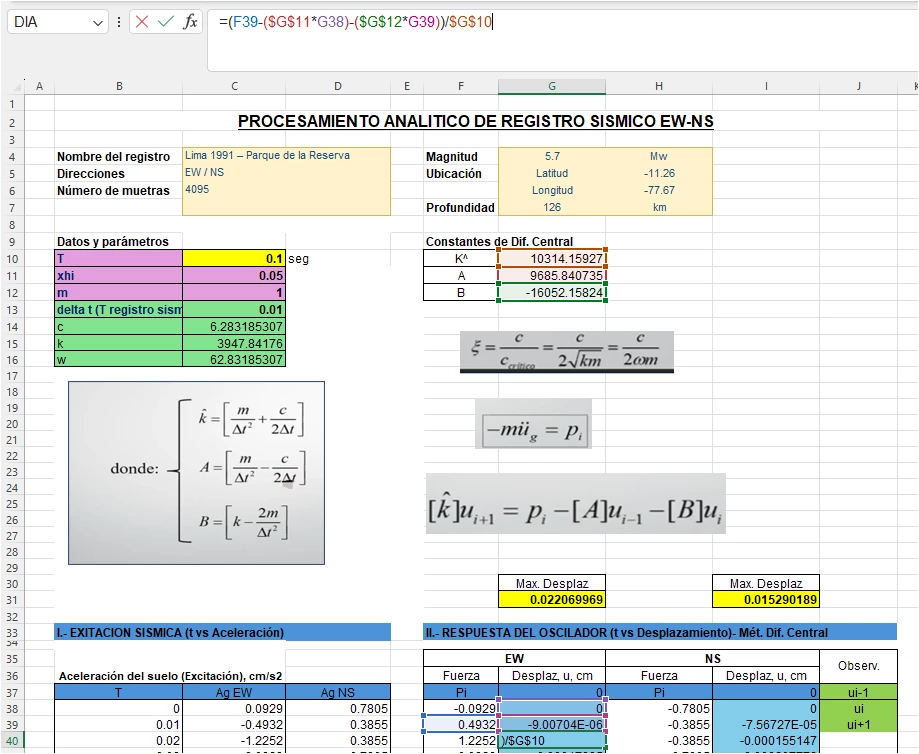Click title PROCESAMIENTO ANALITICO DE REGISTRO SISMICO

tap(476, 121)
